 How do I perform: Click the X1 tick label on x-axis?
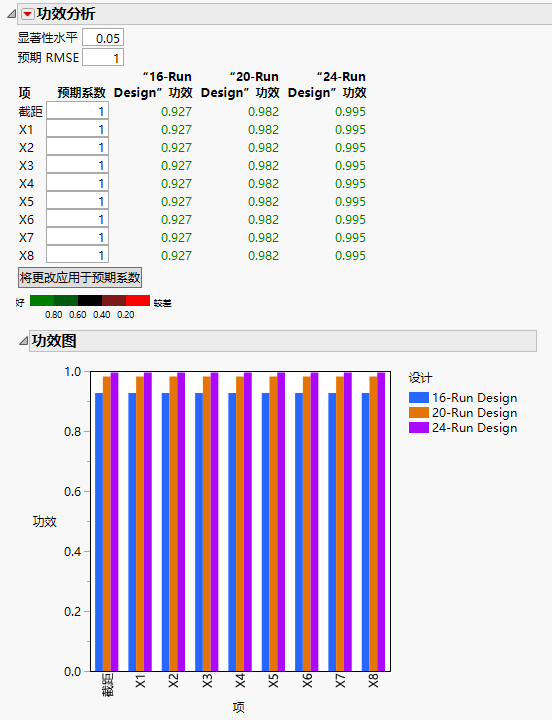click(141, 681)
